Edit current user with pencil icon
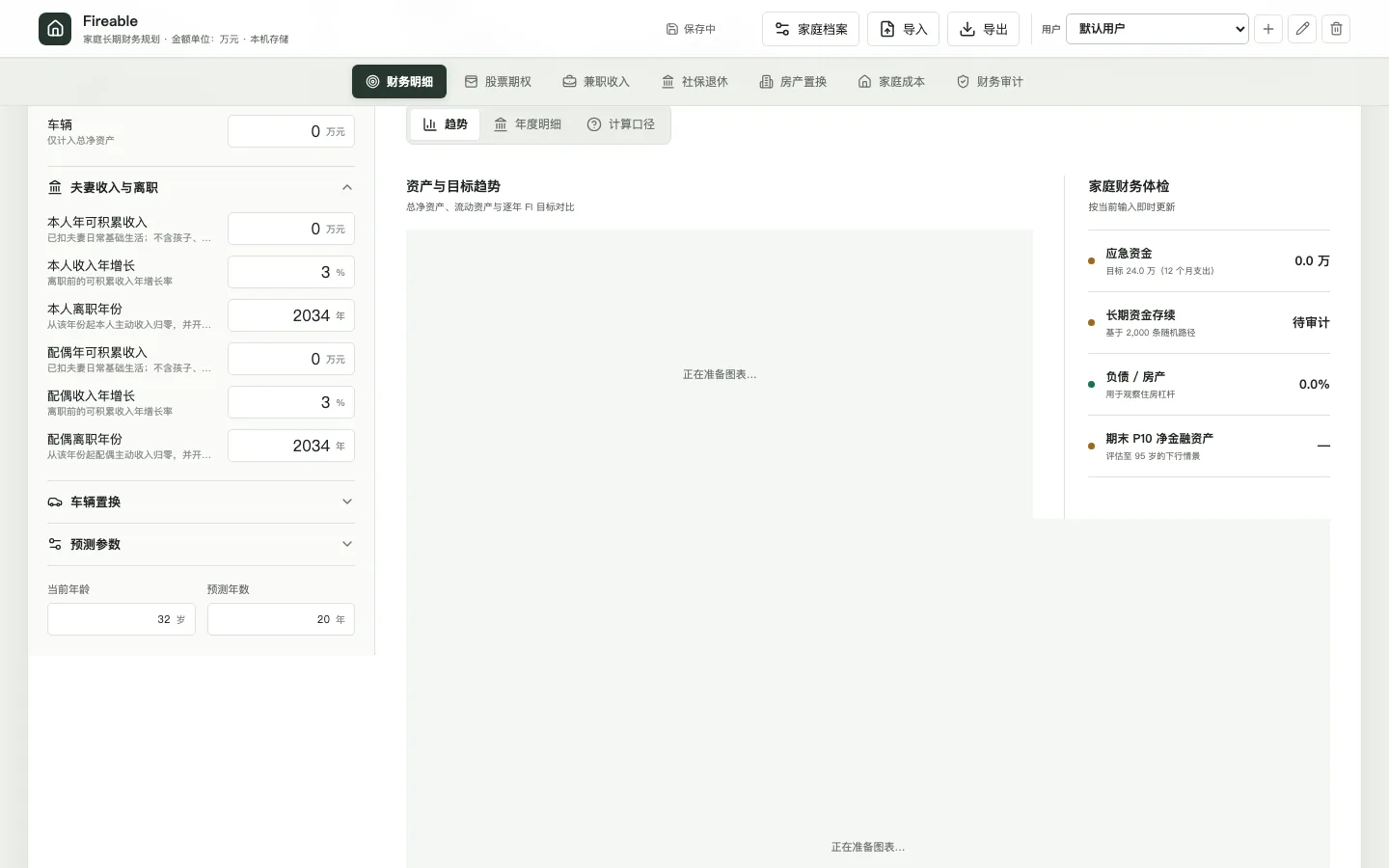 click(1302, 29)
